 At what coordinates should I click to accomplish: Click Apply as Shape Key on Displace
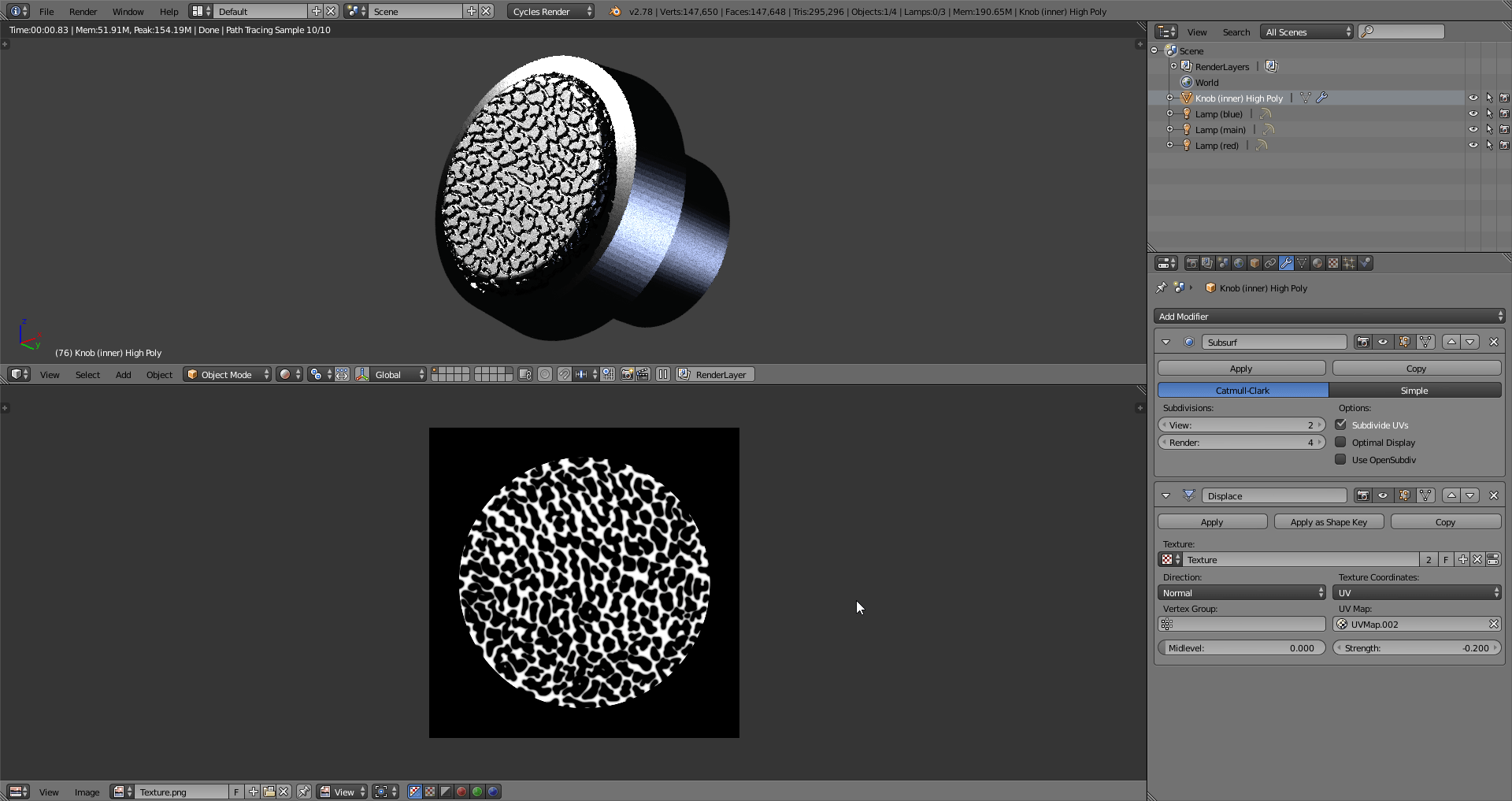click(1329, 521)
